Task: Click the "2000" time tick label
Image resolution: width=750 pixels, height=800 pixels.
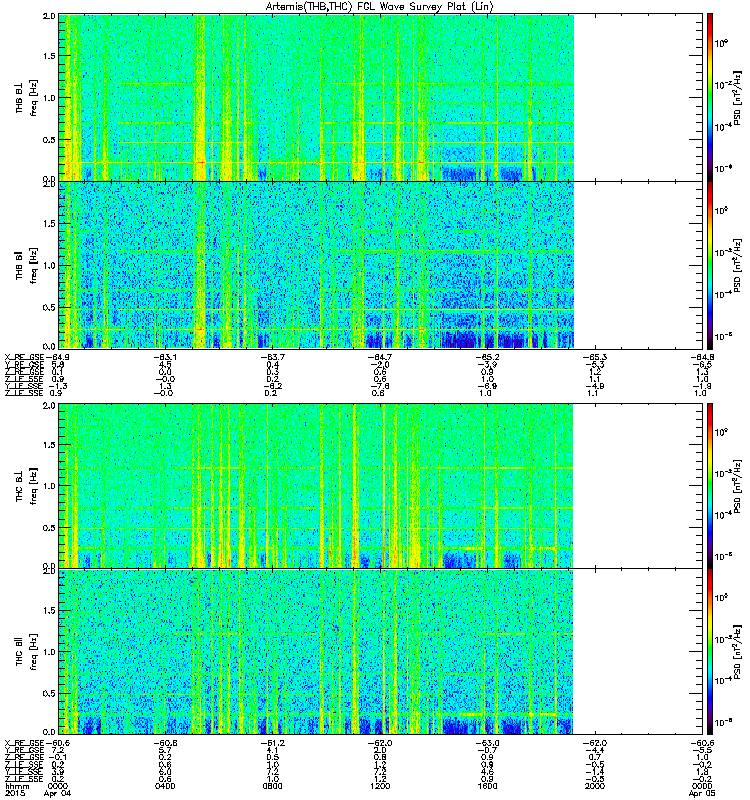Action: [x=595, y=786]
